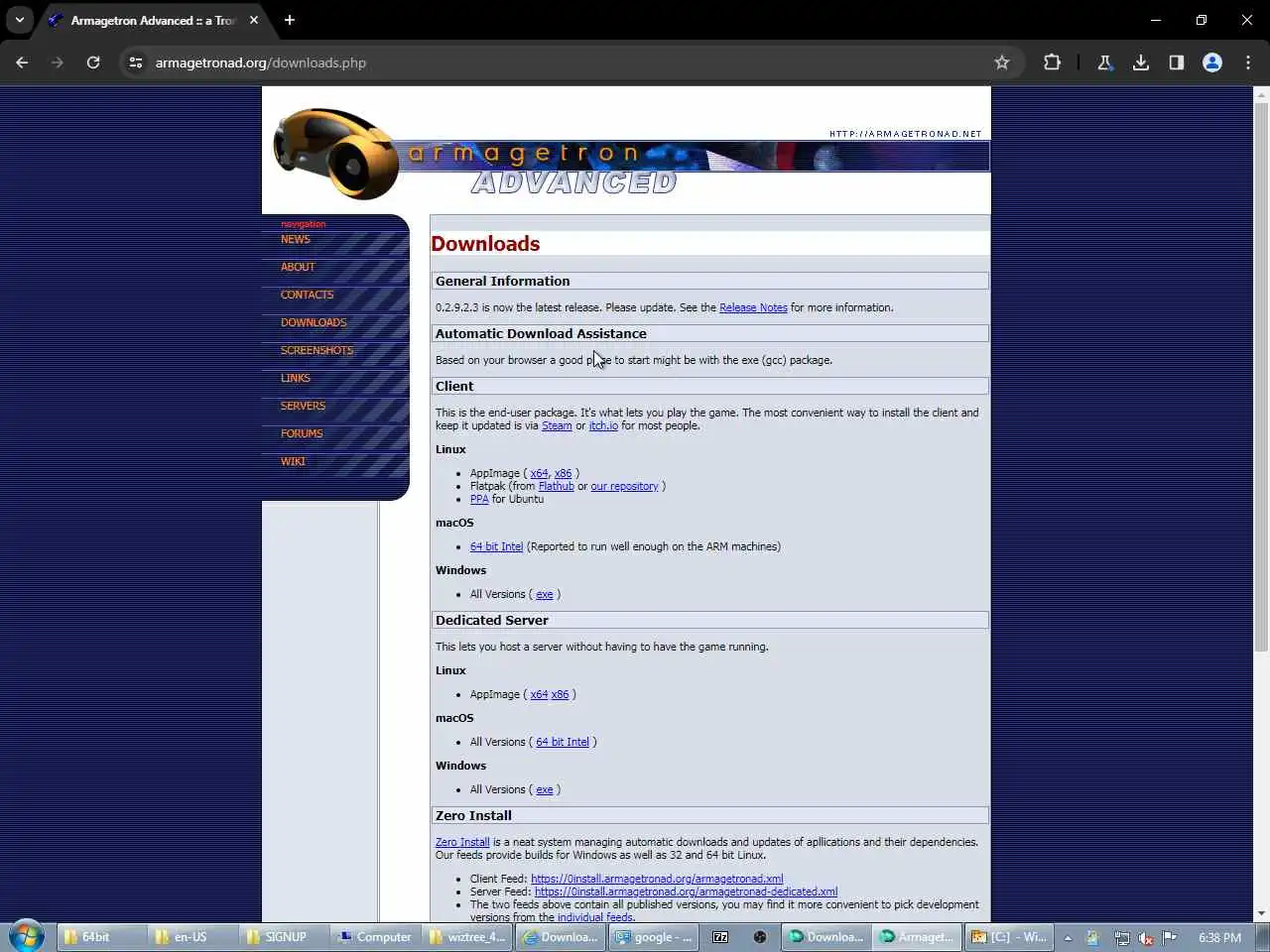
Task: Toggle the browser side panel
Action: pyautogui.click(x=1177, y=62)
